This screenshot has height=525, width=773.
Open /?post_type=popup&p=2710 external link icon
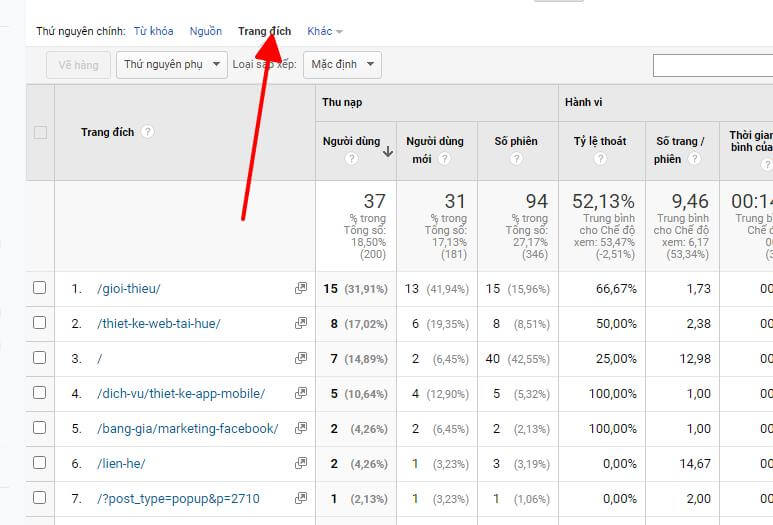(x=301, y=498)
